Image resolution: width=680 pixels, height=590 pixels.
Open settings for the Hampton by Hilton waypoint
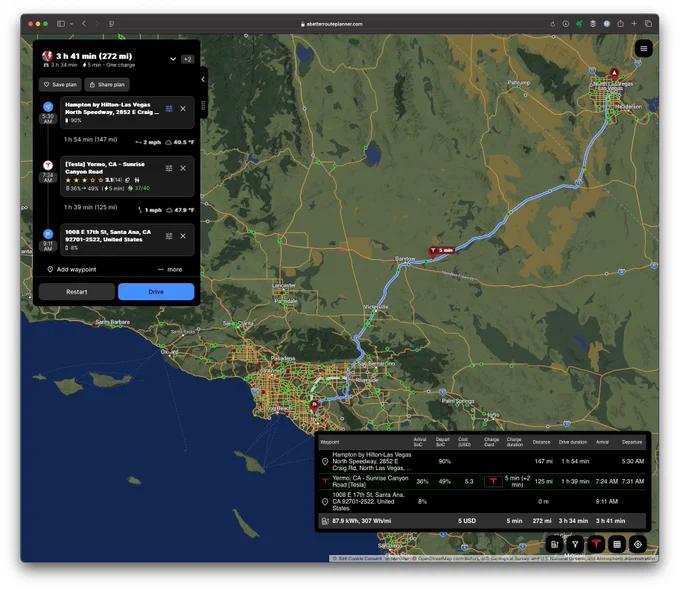coord(169,108)
